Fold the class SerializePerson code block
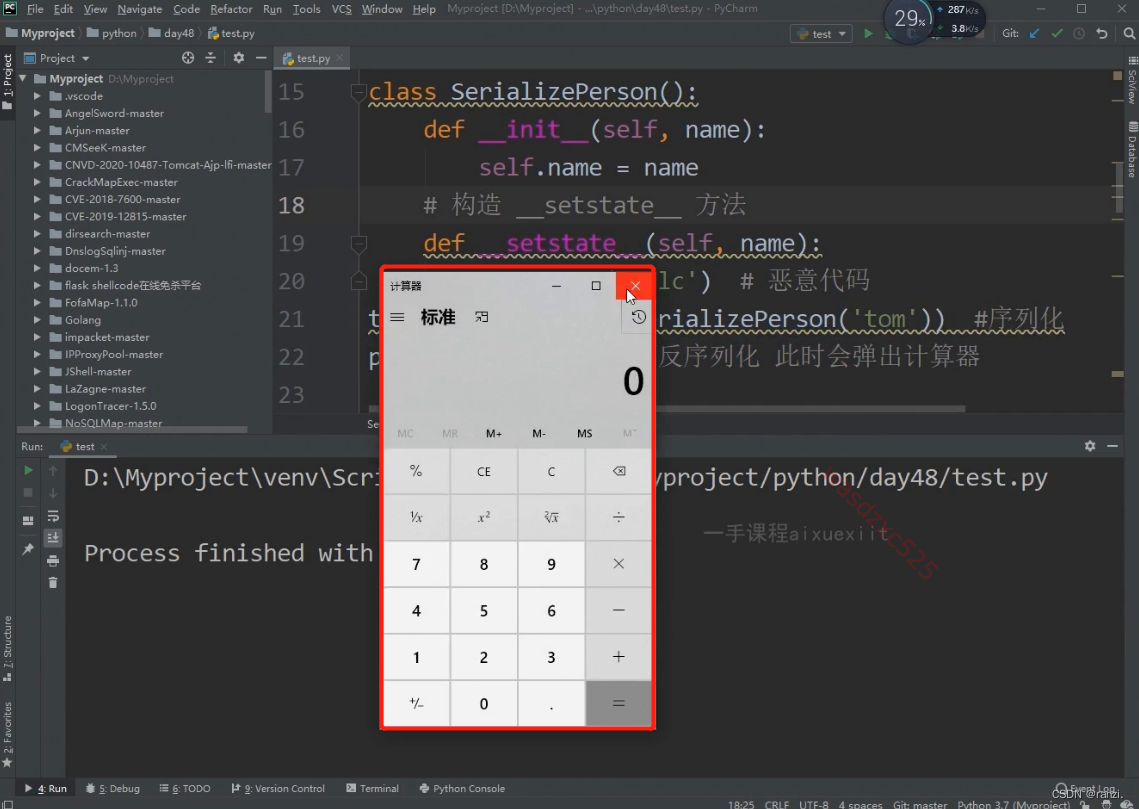The width and height of the screenshot is (1139, 809). coord(358,92)
